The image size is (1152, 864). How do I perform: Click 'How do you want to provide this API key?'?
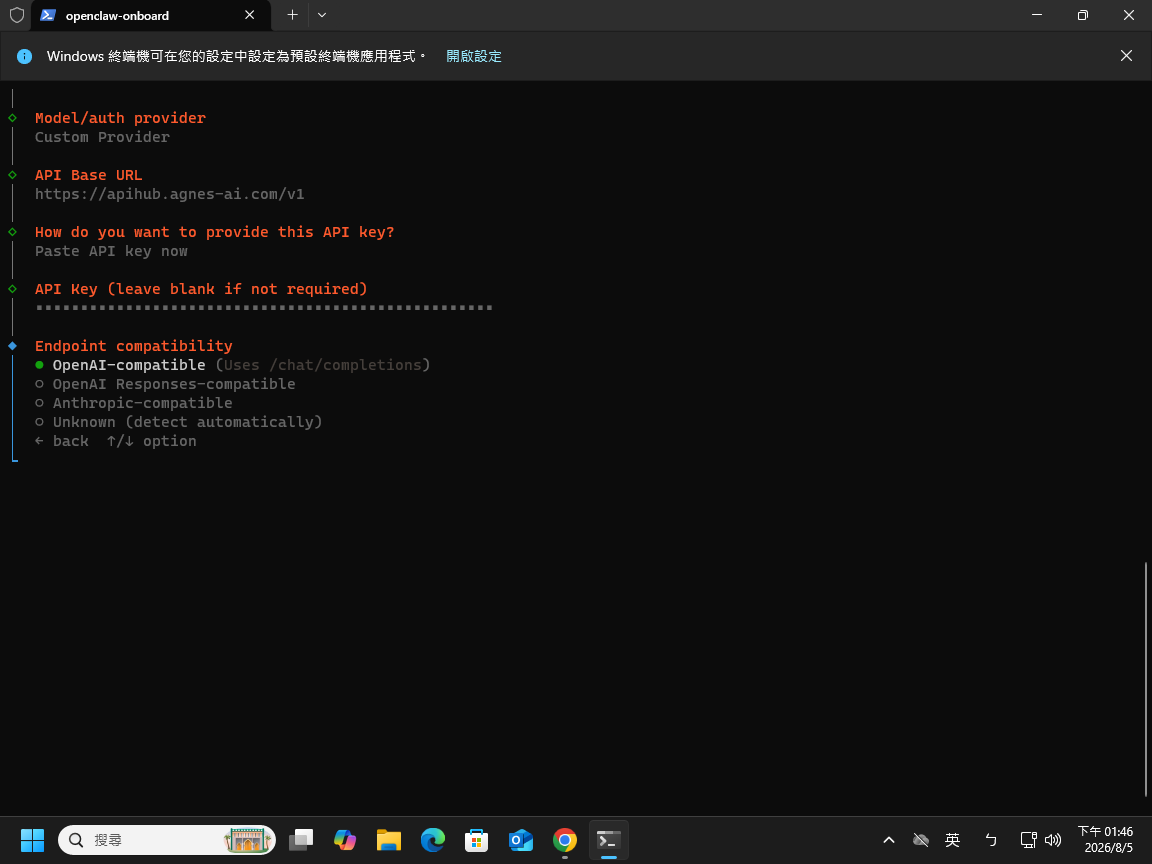tap(215, 232)
